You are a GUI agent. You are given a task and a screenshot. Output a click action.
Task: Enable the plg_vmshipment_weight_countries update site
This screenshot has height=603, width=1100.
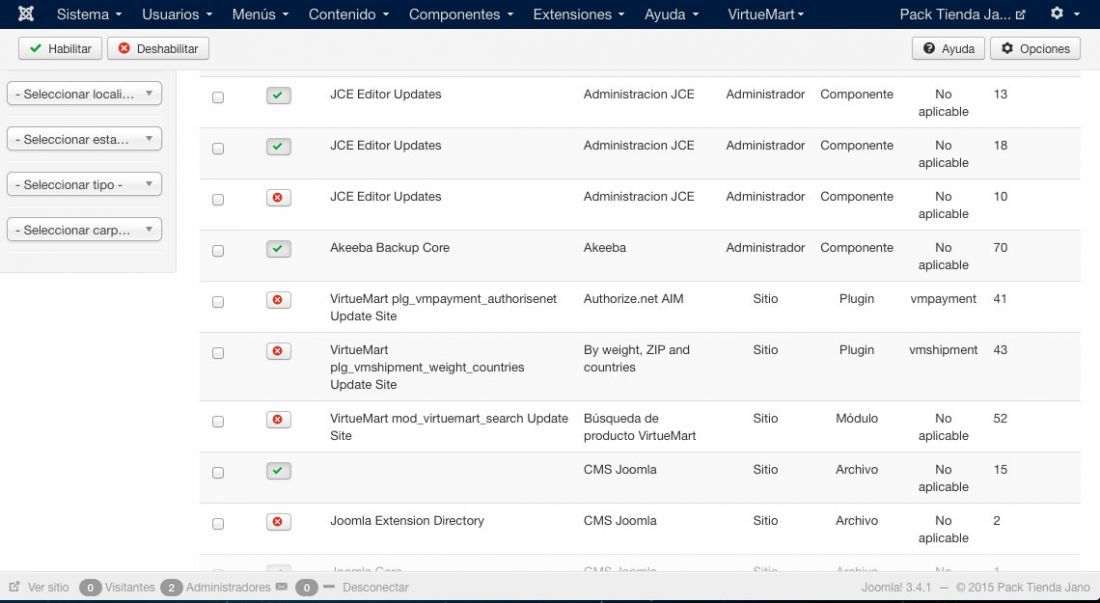(x=279, y=351)
